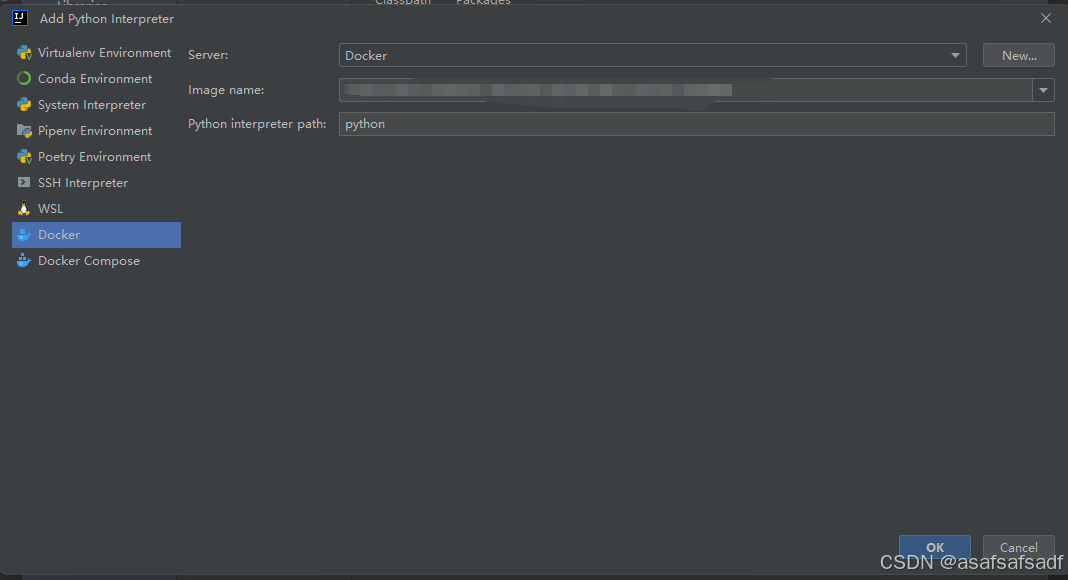
Task: Click the Poetry Environment icon
Action: [x=24, y=157]
